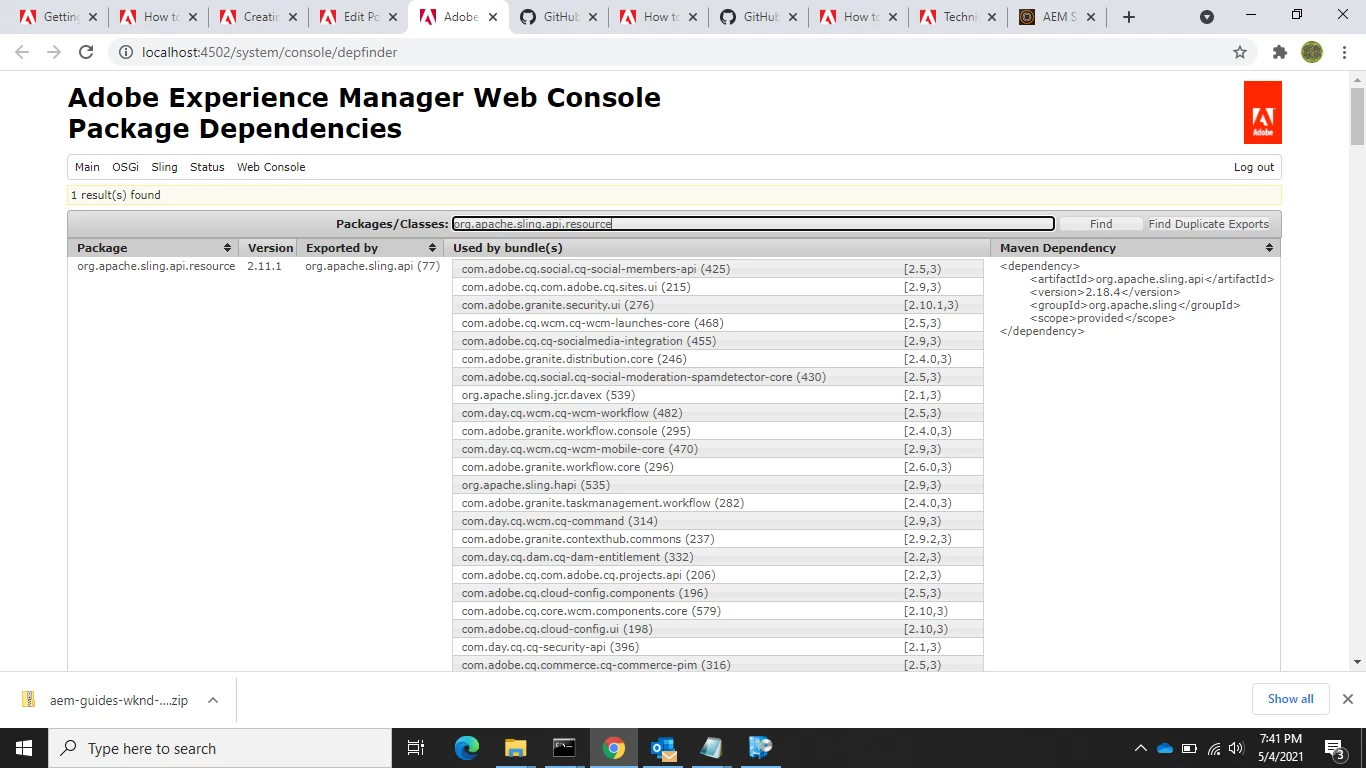Show hidden system tray icons
Viewport: 1366px width, 768px height.
pyautogui.click(x=1140, y=748)
